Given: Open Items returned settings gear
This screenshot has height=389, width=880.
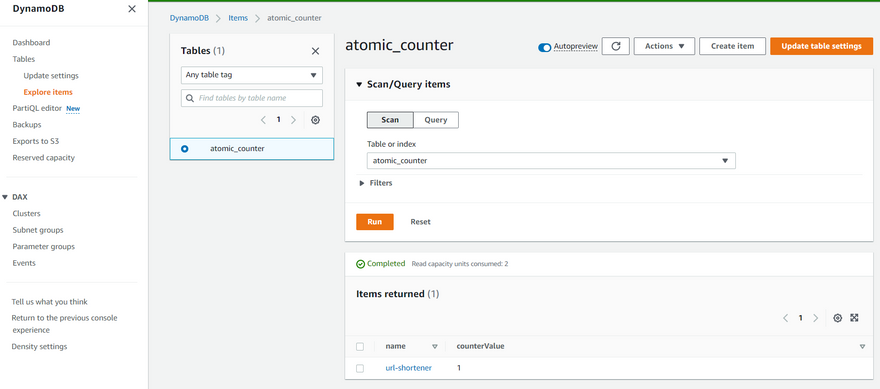Looking at the screenshot, I should 837,318.
